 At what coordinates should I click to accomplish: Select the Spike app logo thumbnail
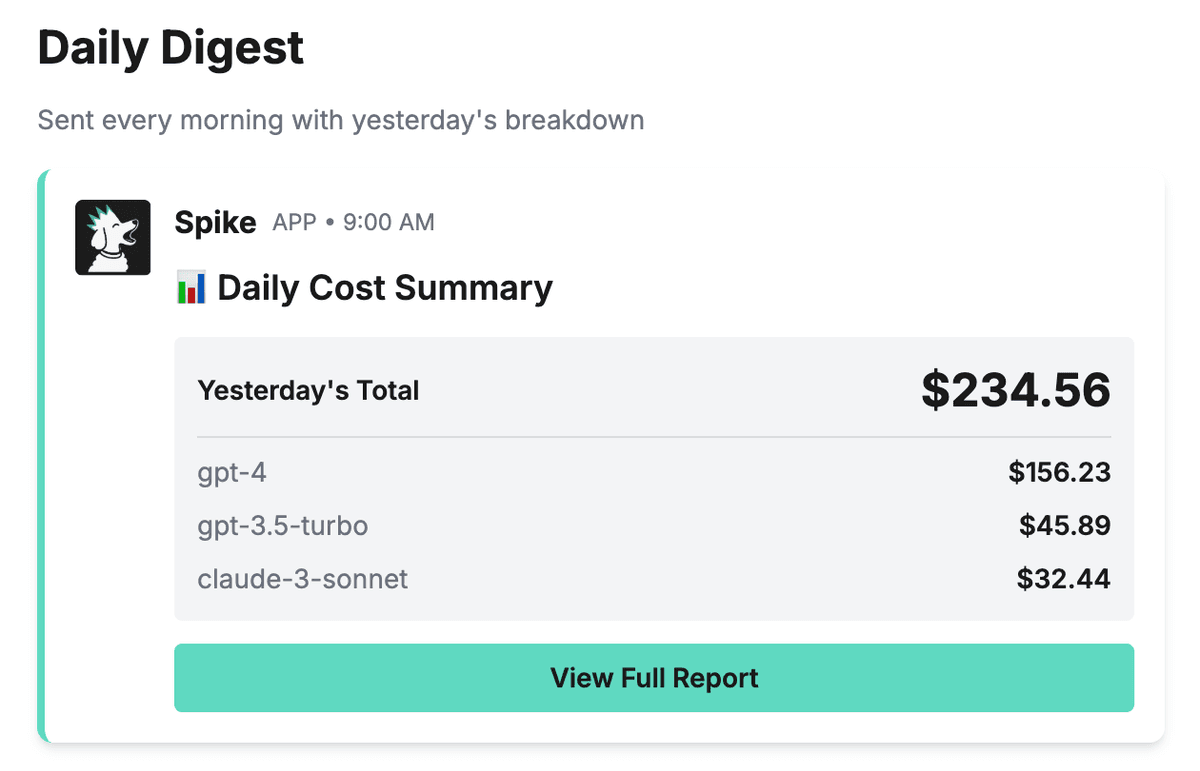tap(113, 237)
